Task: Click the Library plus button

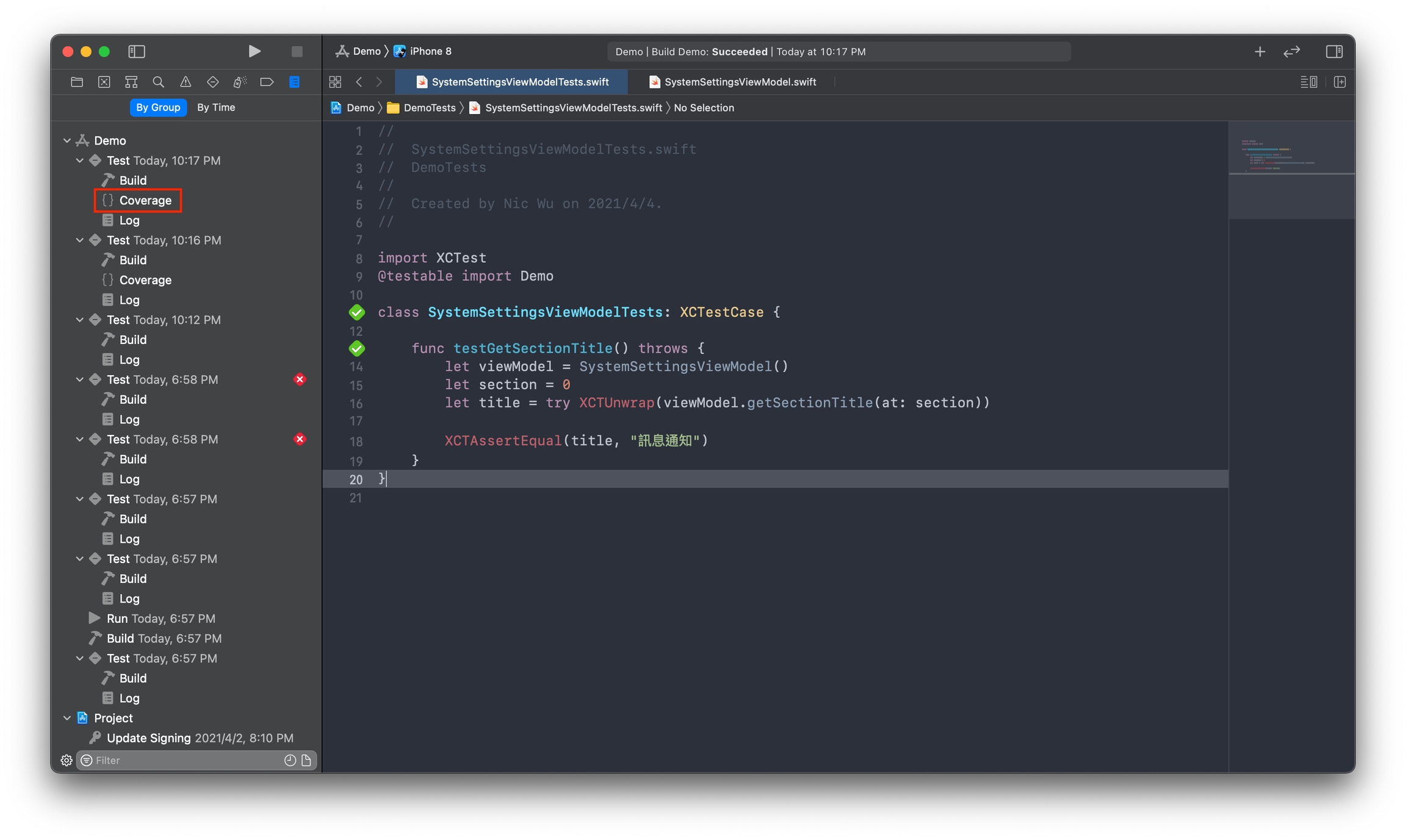Action: click(x=1260, y=52)
